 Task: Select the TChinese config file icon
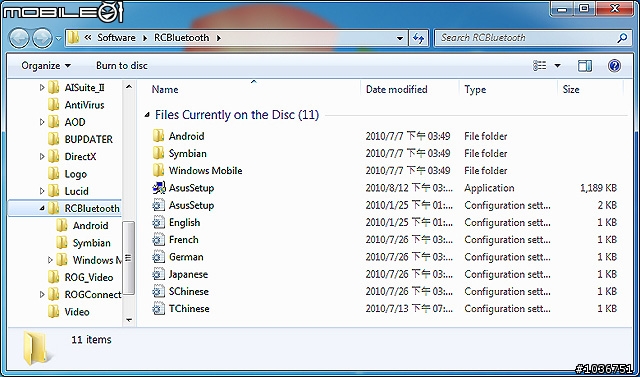tap(158, 308)
